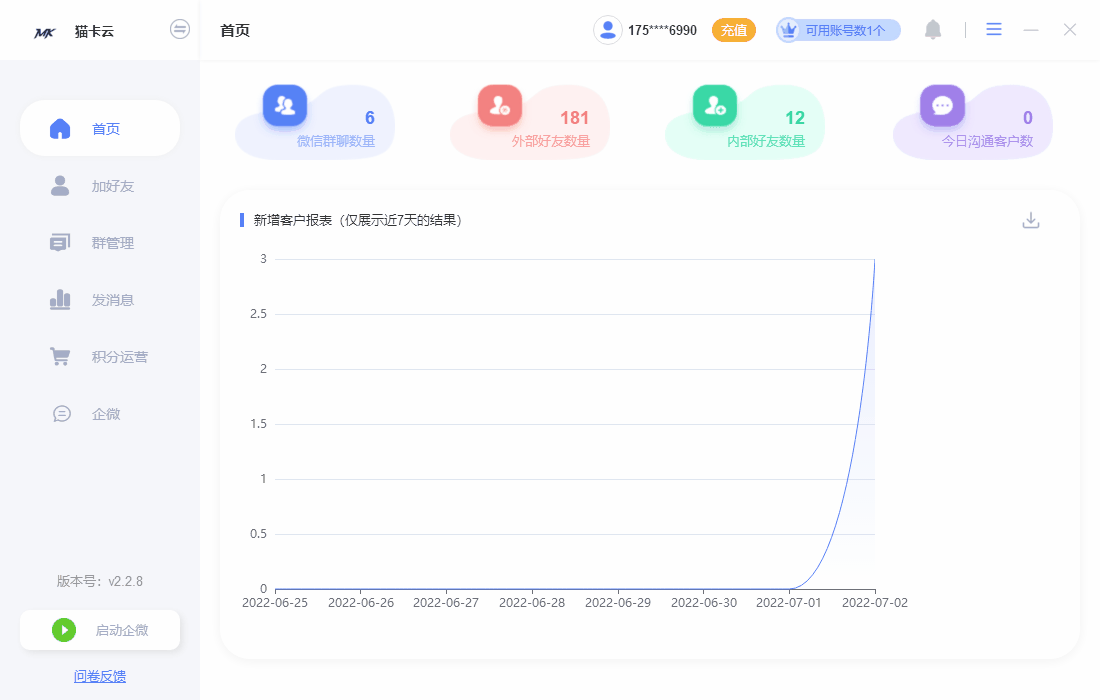The width and height of the screenshot is (1100, 700).
Task: Go to 加好友 in the sidebar
Action: pyautogui.click(x=100, y=186)
